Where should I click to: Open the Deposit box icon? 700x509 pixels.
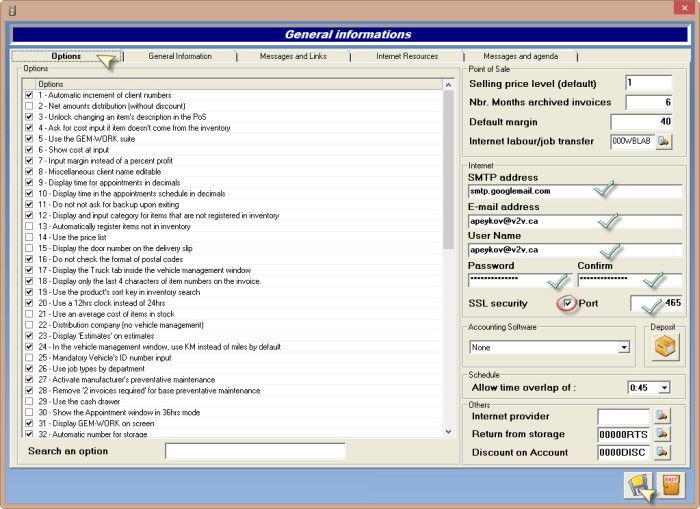[x=664, y=347]
